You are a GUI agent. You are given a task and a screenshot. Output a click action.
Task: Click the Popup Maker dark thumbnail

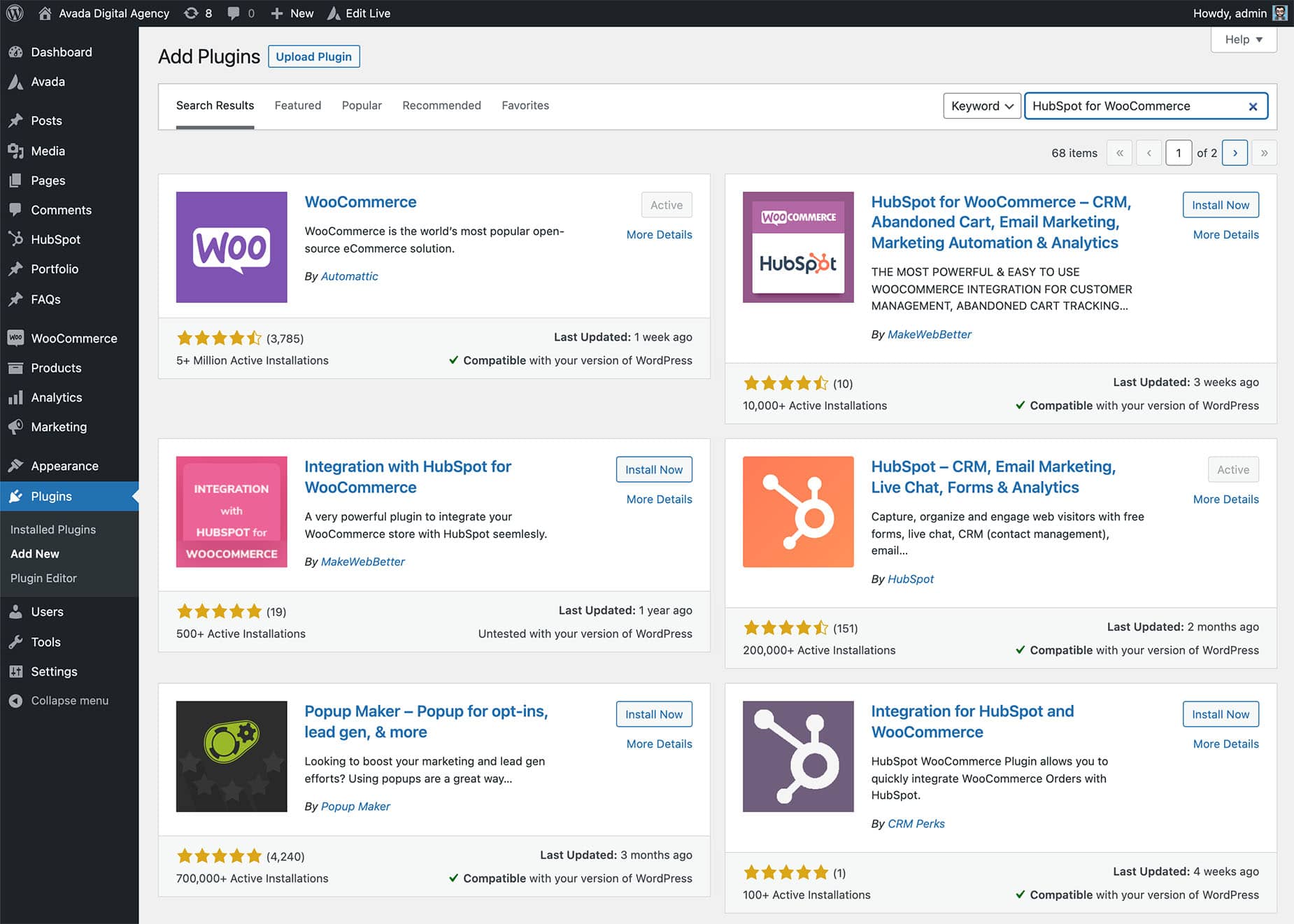(x=232, y=756)
